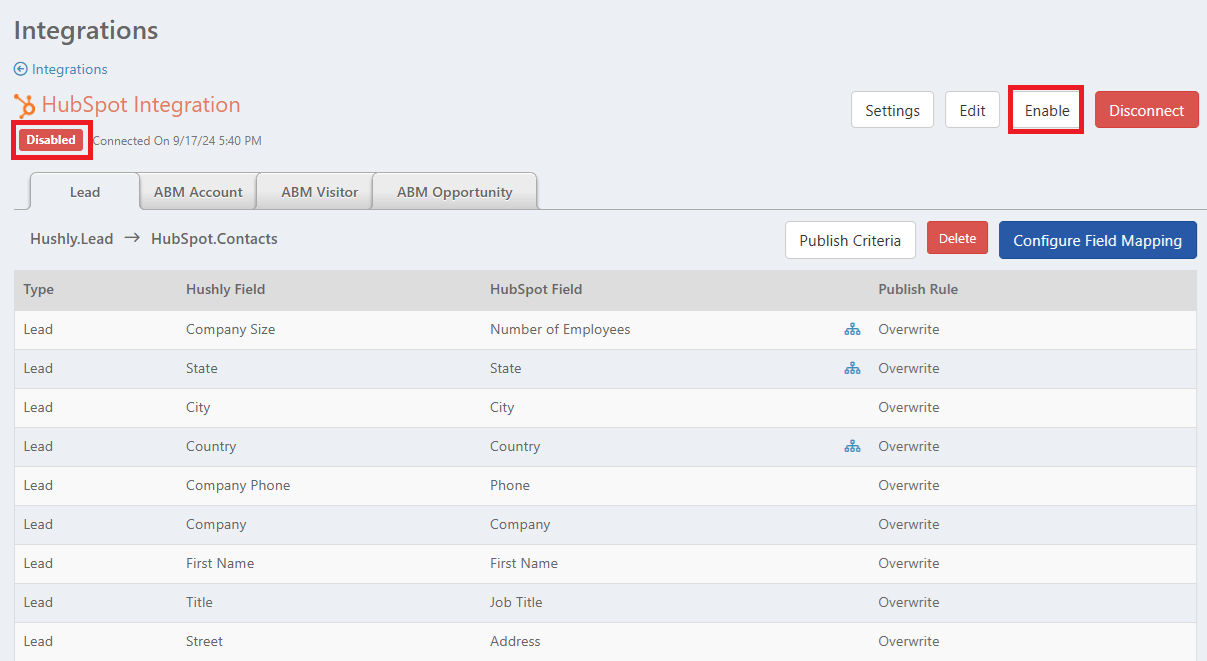Click the HubSpot Field column header
The width and height of the screenshot is (1207, 661).
tap(536, 289)
